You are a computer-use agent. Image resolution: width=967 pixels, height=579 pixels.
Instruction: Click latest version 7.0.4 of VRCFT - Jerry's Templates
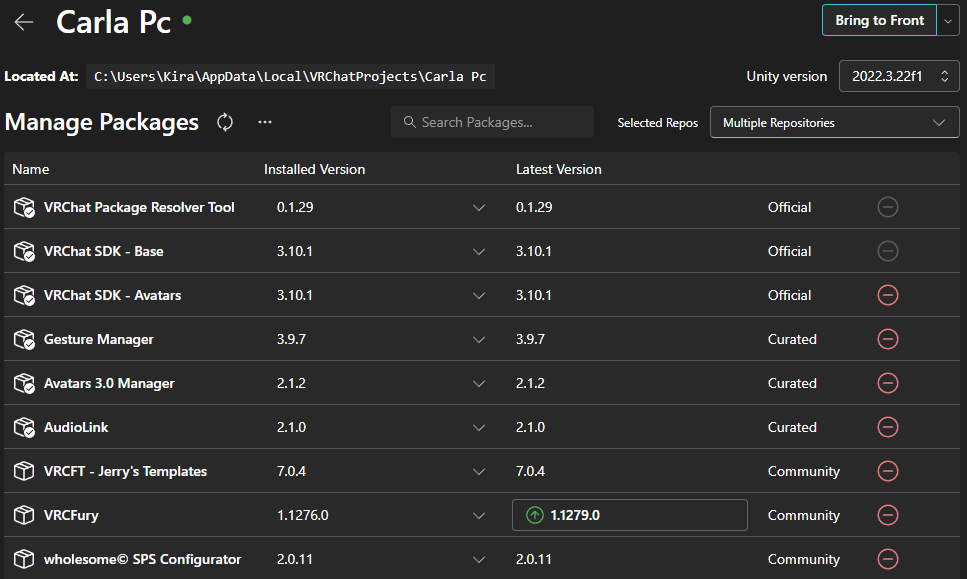point(530,471)
